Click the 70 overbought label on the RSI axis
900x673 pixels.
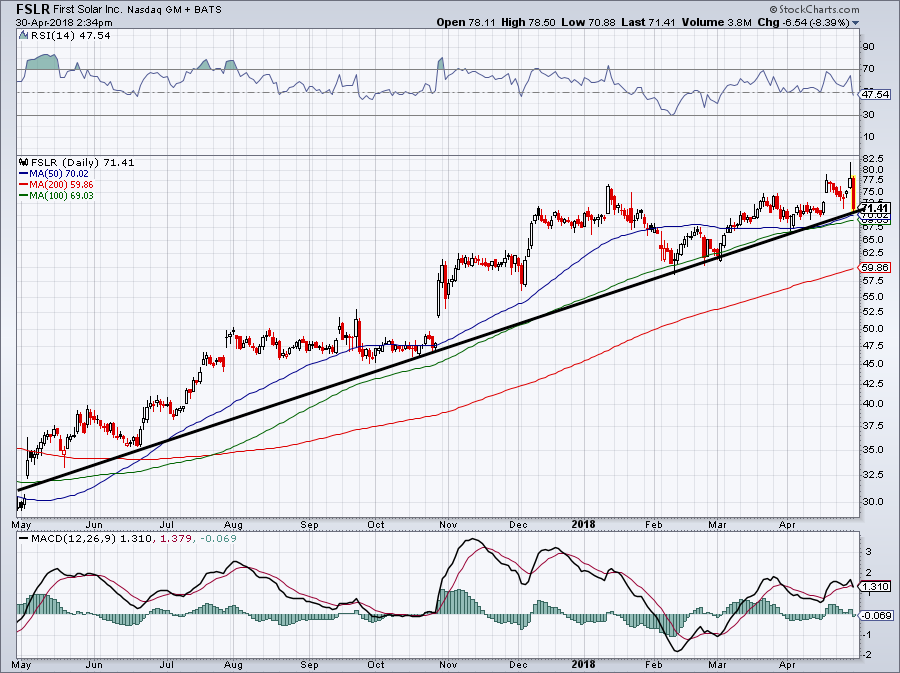coord(869,69)
